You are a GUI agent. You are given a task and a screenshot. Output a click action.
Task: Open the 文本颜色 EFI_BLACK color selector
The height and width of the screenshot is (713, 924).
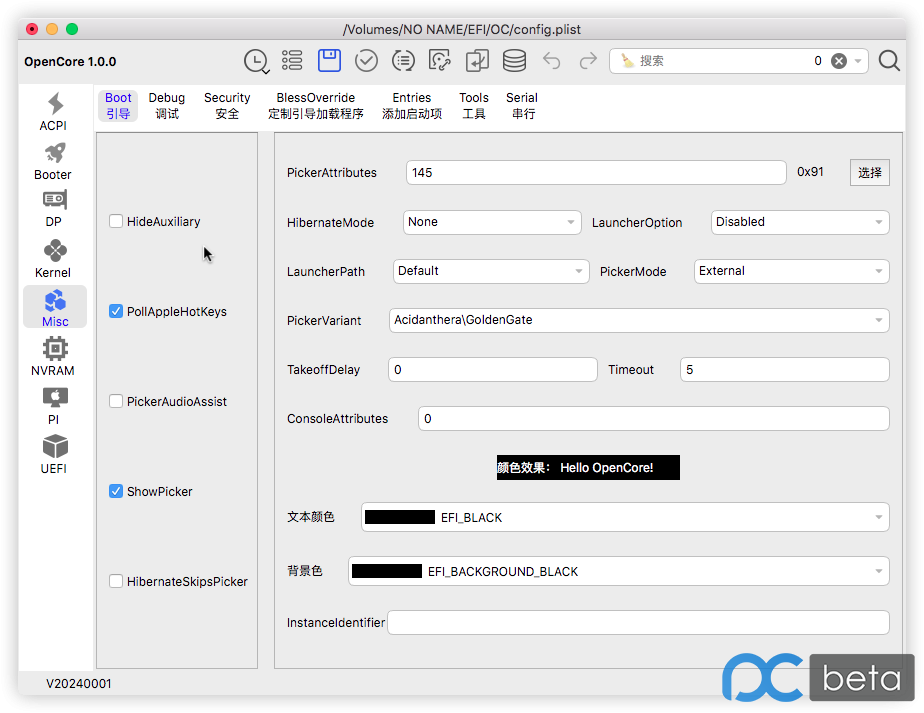click(624, 517)
